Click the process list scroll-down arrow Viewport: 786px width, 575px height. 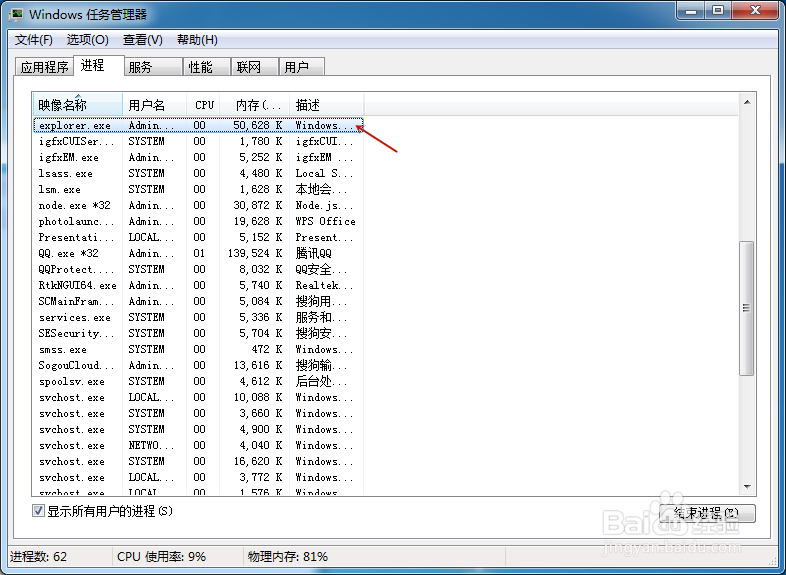pos(747,486)
